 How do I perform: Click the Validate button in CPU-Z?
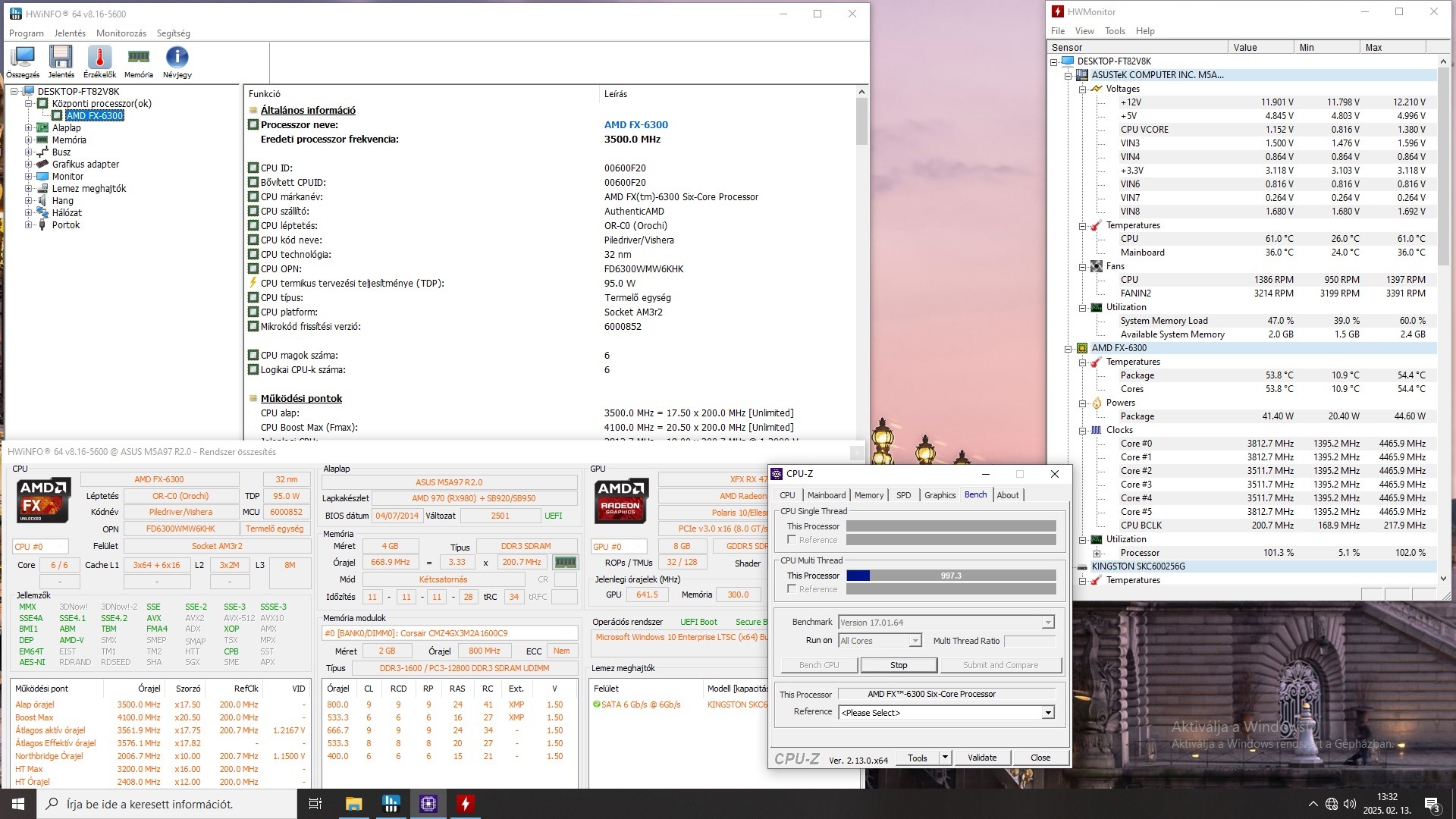(x=981, y=758)
